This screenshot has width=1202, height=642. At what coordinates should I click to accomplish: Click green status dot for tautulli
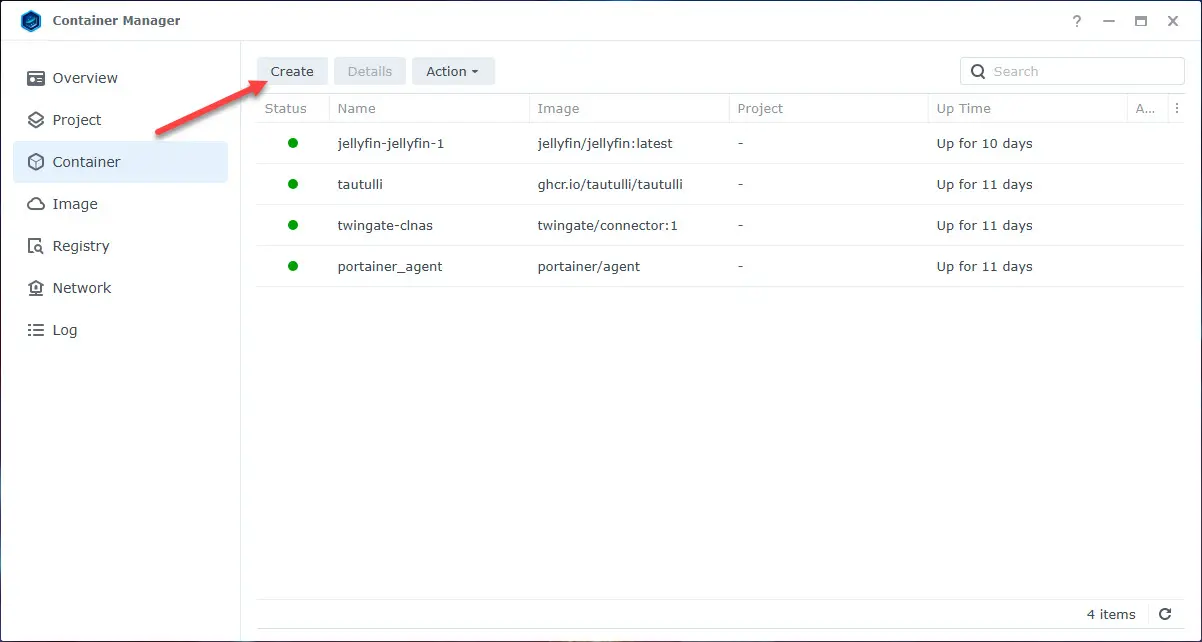click(293, 184)
